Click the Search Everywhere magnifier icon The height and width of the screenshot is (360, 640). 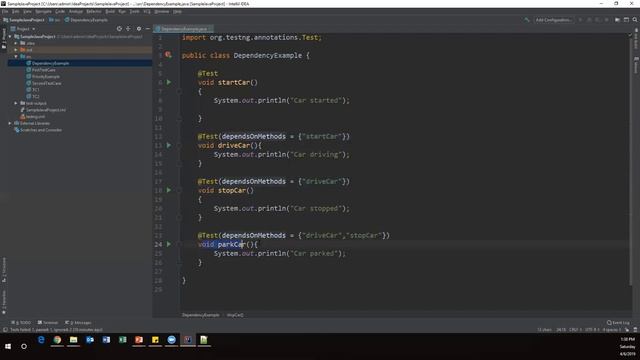(635, 20)
